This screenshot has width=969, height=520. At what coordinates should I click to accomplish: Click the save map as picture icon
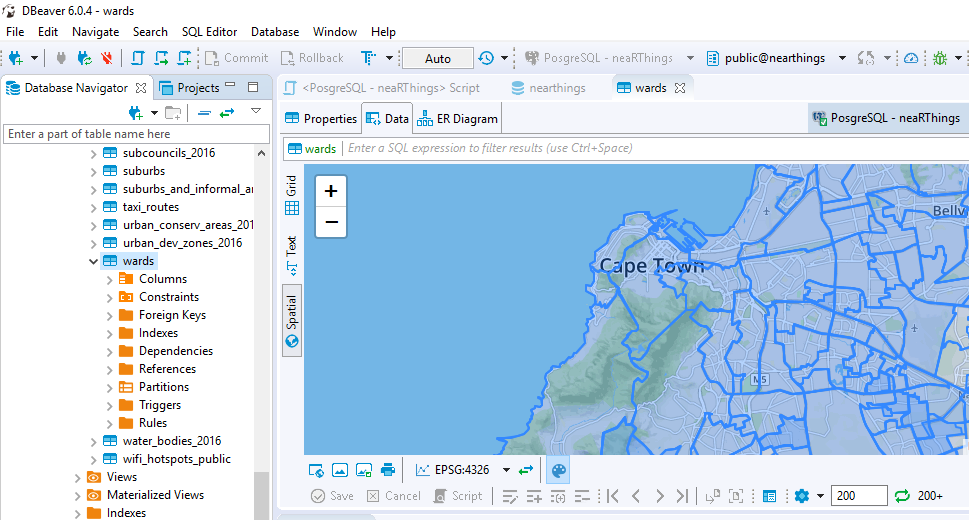[x=364, y=471]
